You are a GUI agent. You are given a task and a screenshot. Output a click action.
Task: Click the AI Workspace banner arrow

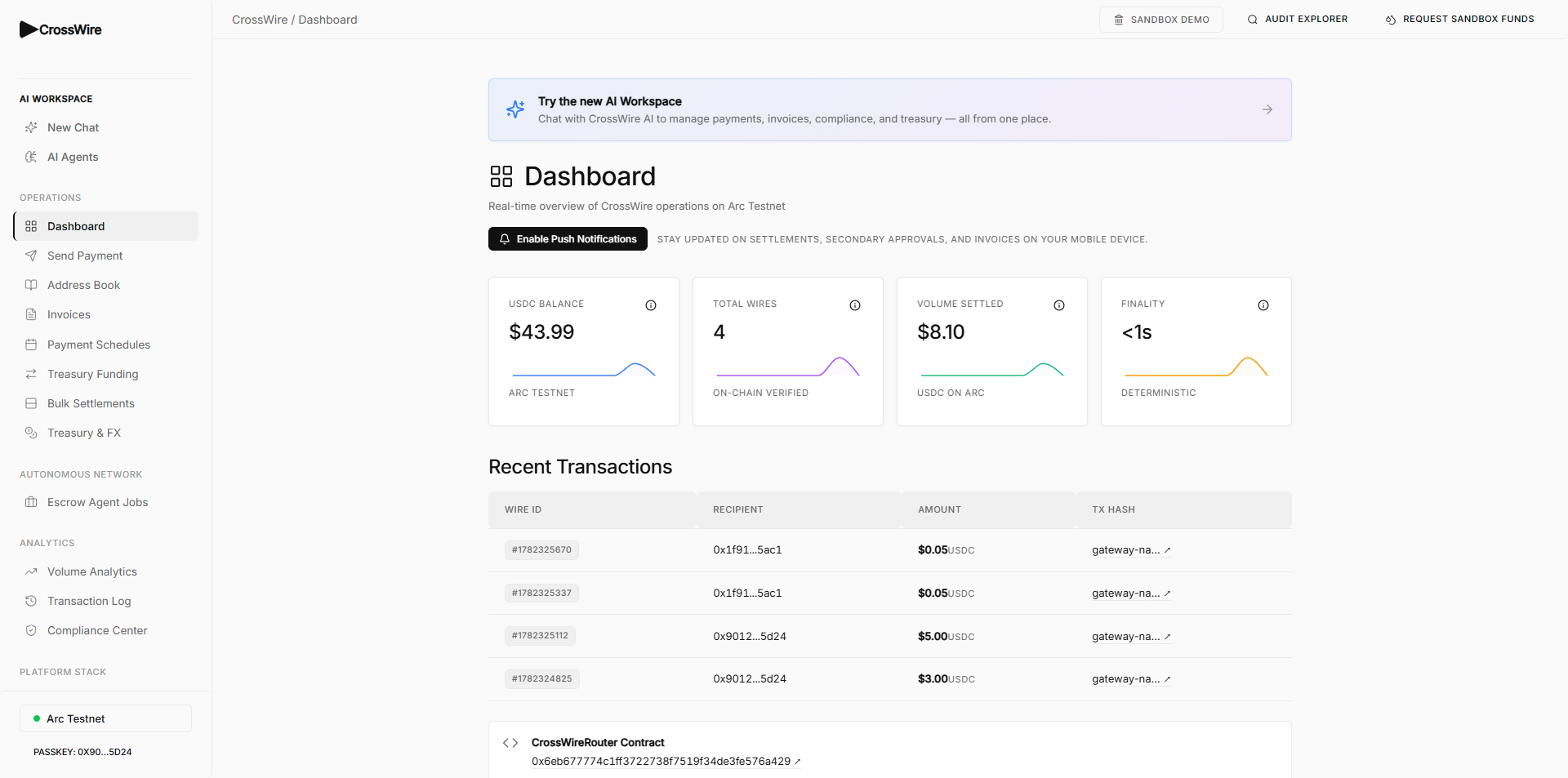[x=1267, y=109]
